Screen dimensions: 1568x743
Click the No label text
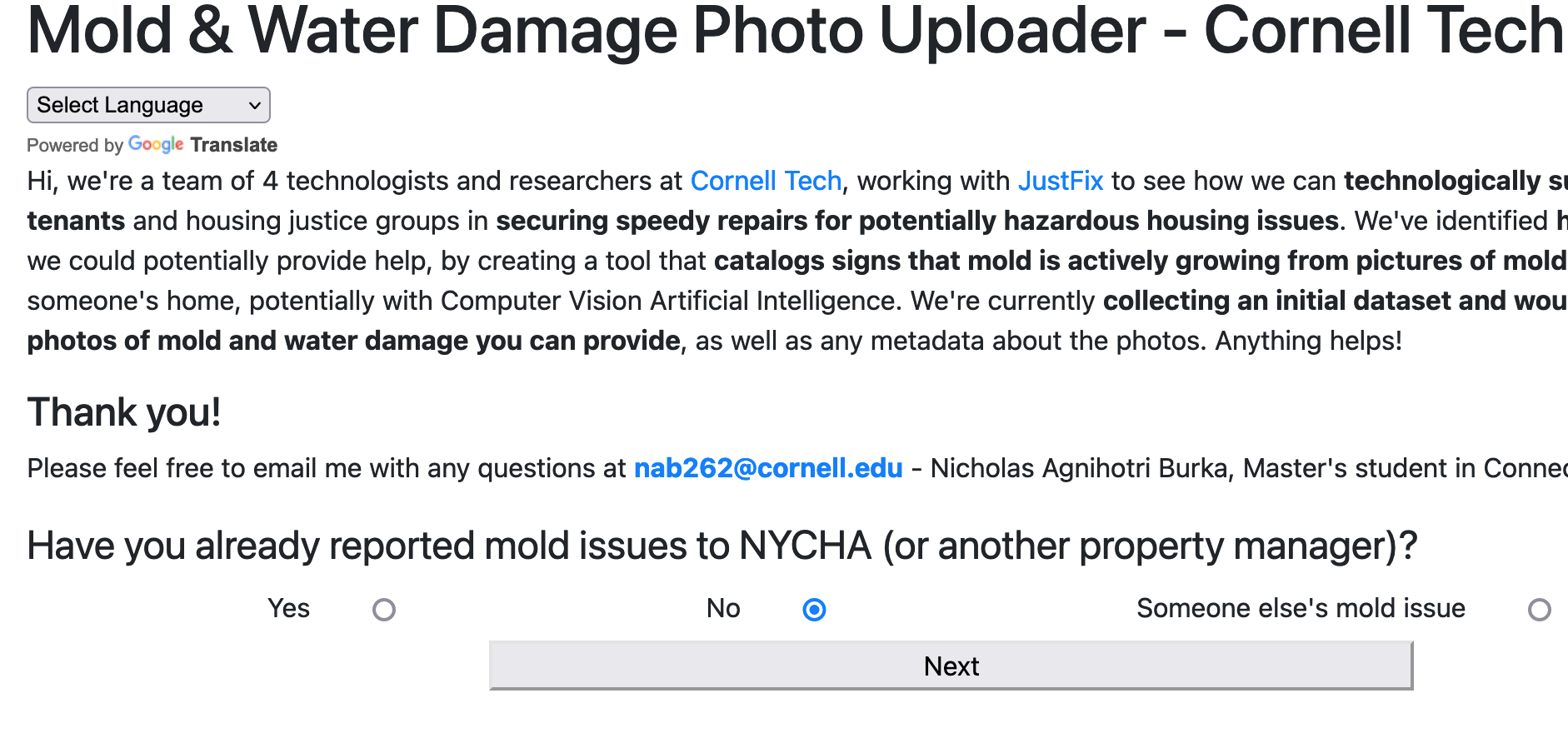(x=723, y=609)
